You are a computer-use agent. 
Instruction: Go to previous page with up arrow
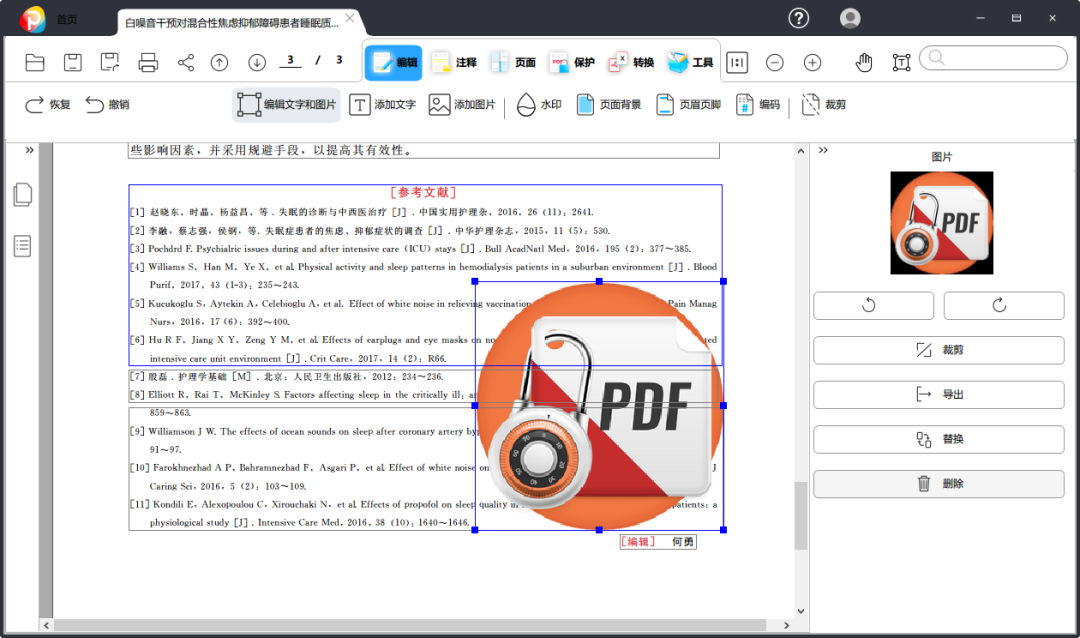tap(220, 63)
